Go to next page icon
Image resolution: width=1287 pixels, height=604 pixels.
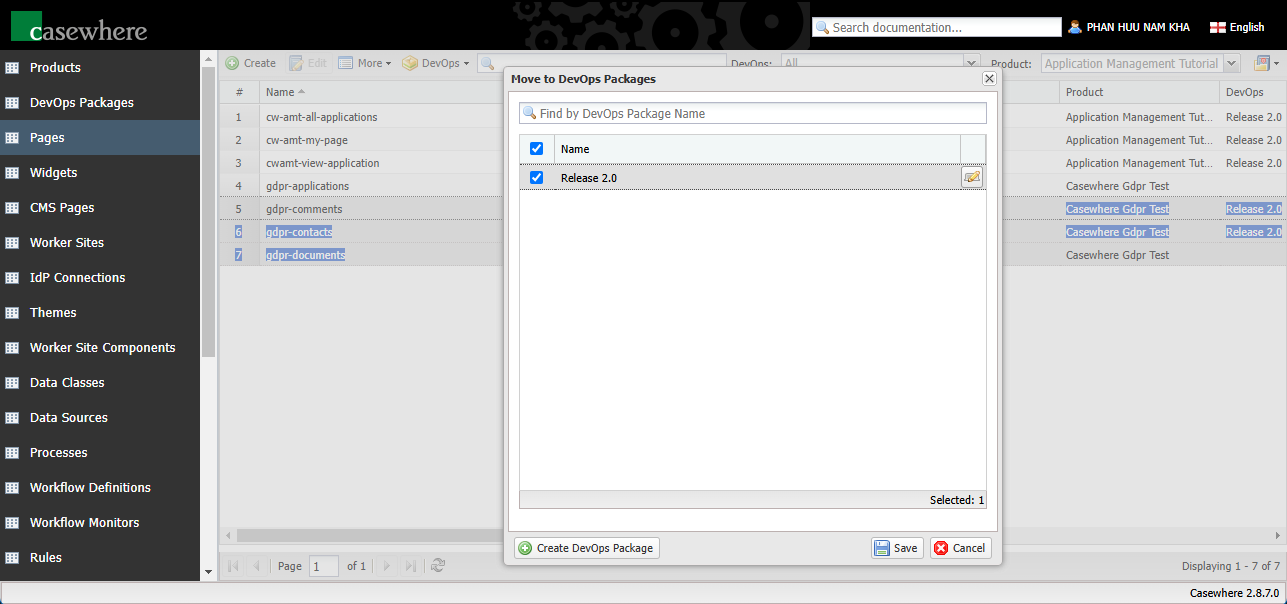tap(387, 566)
